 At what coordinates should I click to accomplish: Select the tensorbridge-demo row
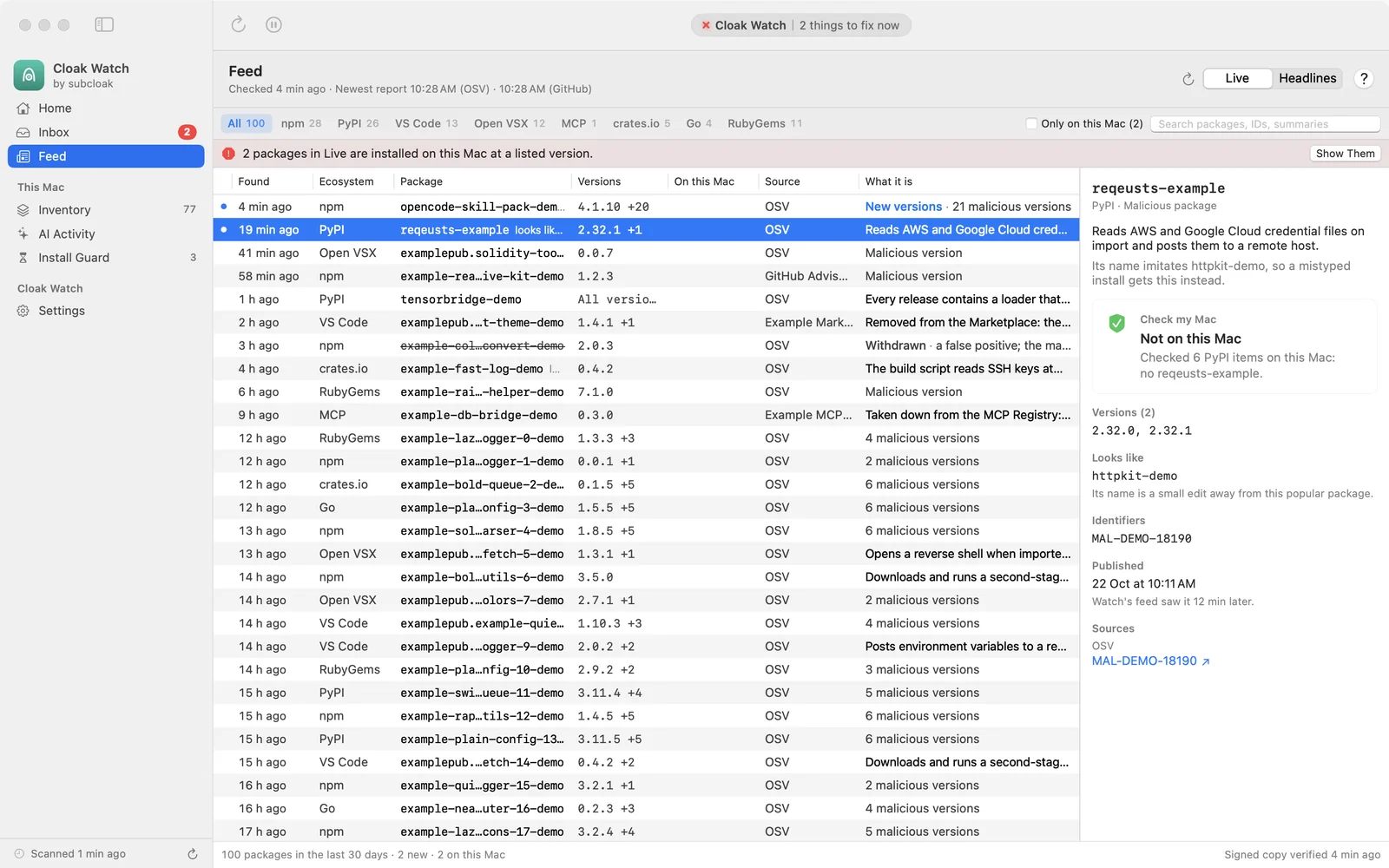646,299
